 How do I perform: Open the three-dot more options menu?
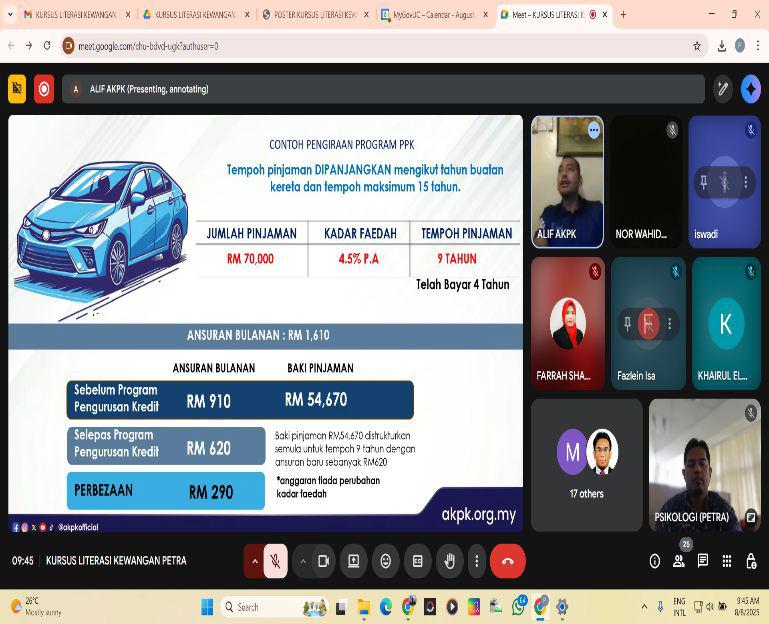477,561
